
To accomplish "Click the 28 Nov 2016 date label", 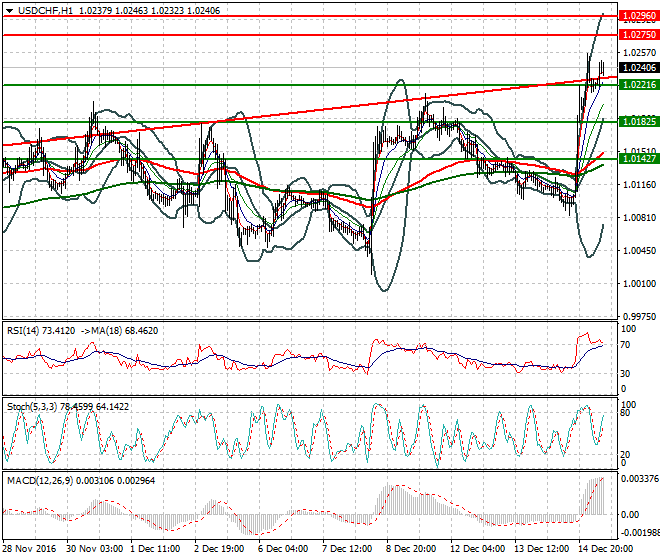I will click(29, 549).
